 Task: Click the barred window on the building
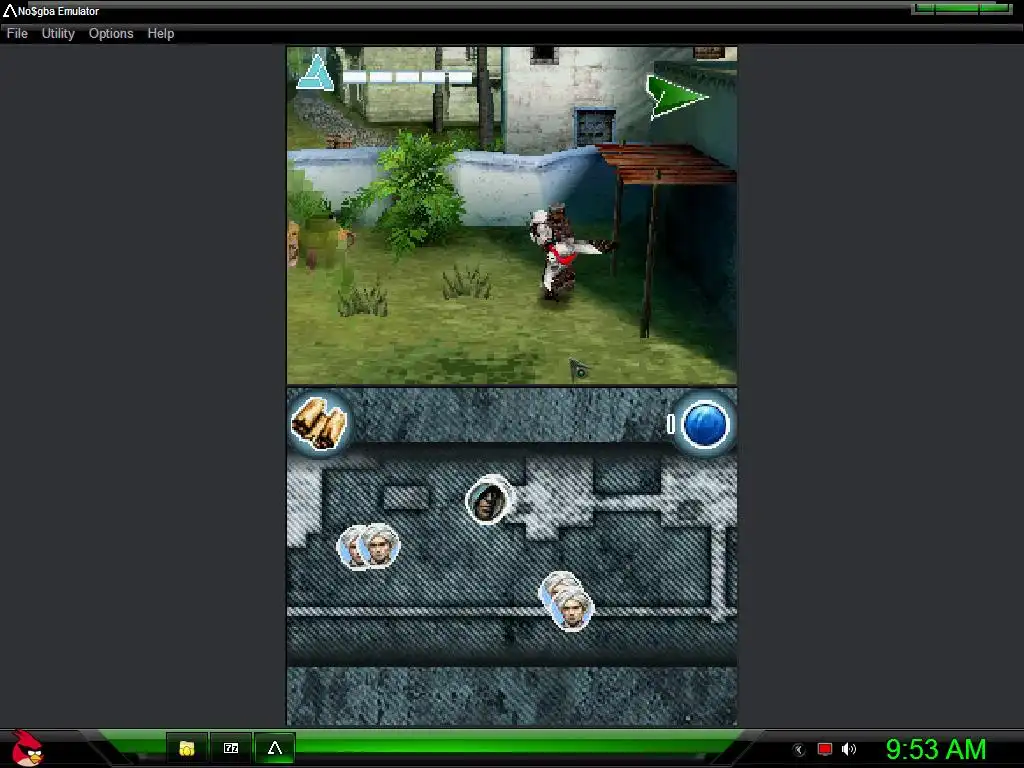point(595,126)
